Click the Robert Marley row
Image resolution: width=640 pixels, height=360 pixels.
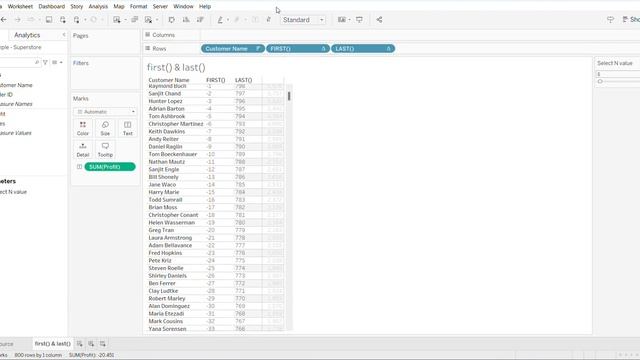216,298
